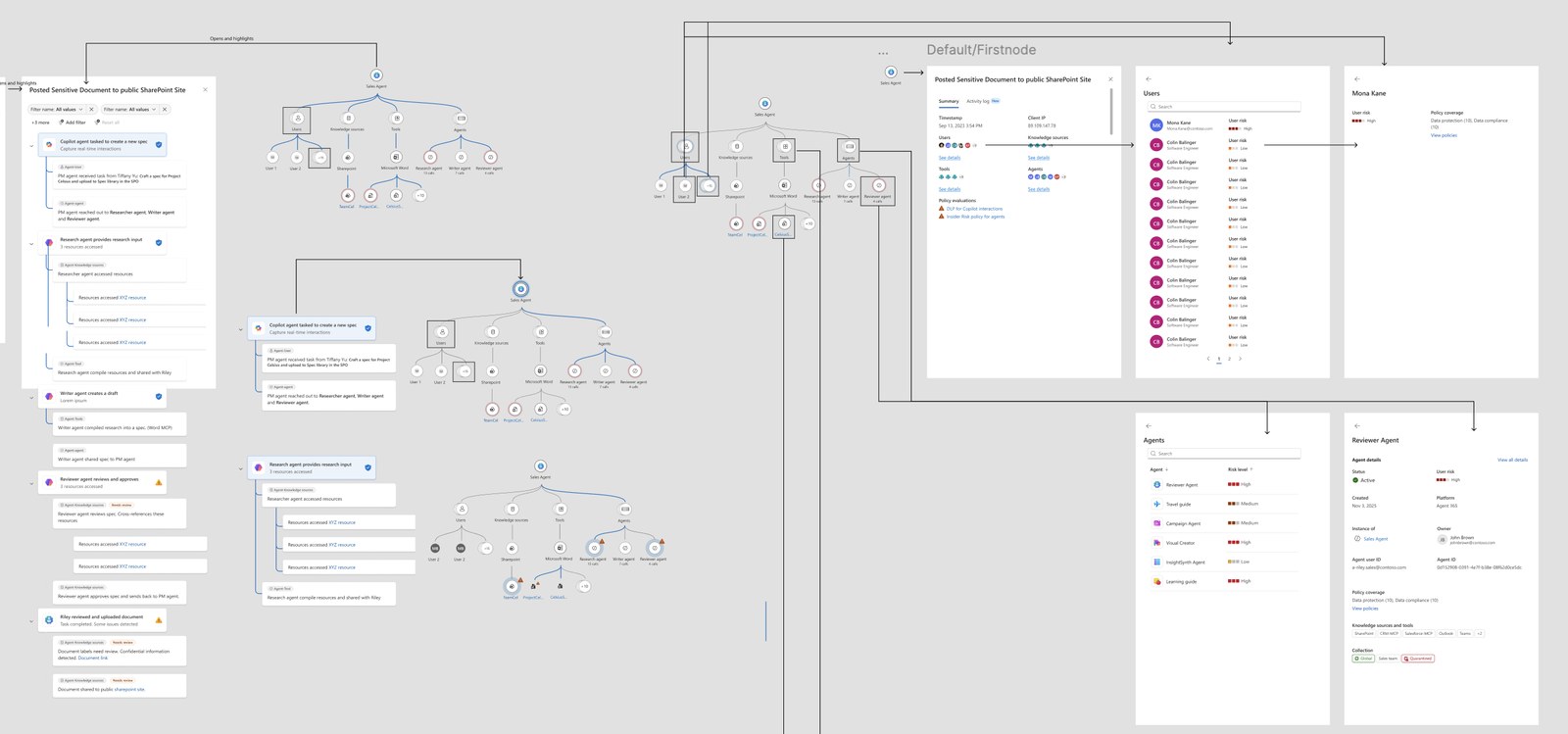Close the Summary details panel

click(1110, 79)
